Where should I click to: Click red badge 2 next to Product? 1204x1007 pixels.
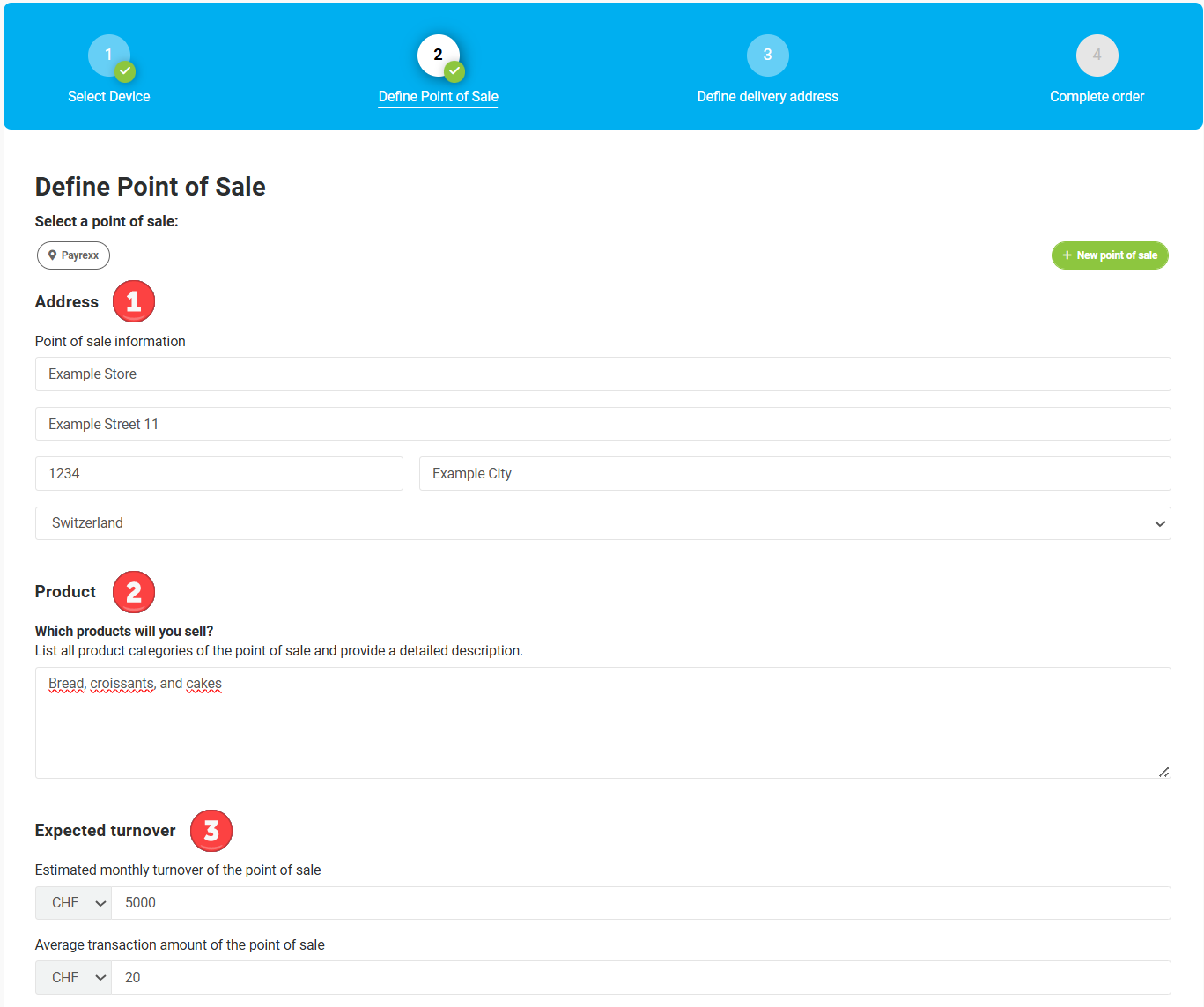[x=134, y=592]
